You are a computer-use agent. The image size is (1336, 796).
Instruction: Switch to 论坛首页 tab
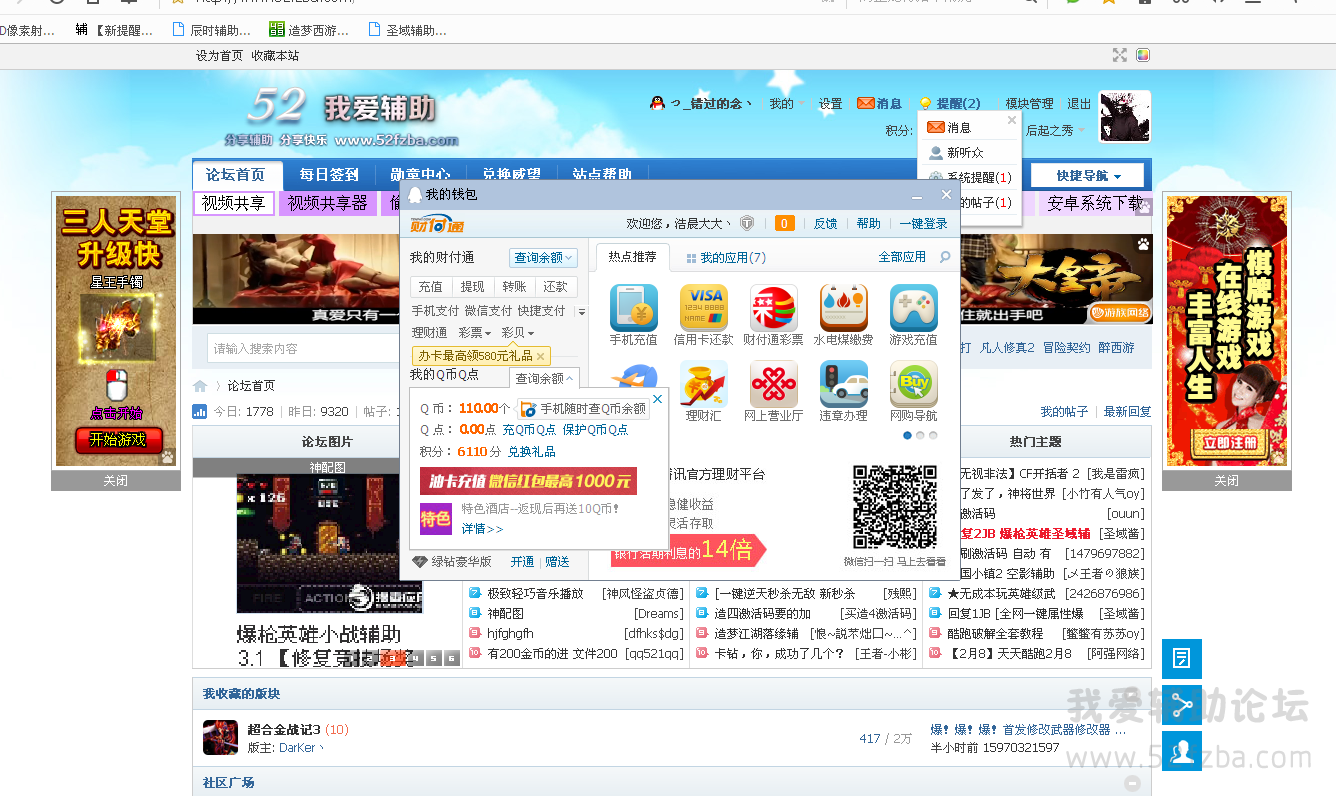237,174
